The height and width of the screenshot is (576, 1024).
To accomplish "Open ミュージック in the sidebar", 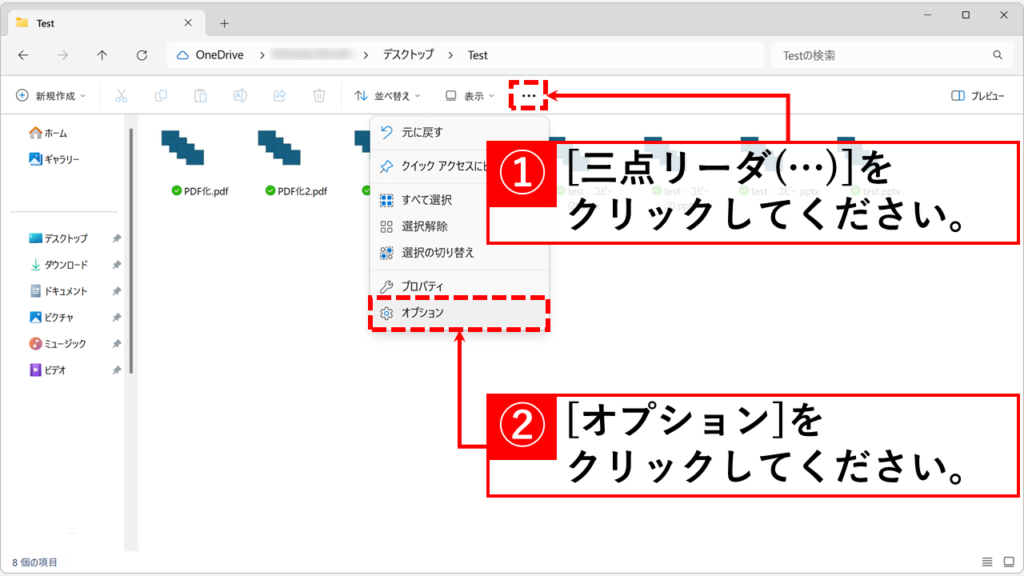I will [57, 344].
